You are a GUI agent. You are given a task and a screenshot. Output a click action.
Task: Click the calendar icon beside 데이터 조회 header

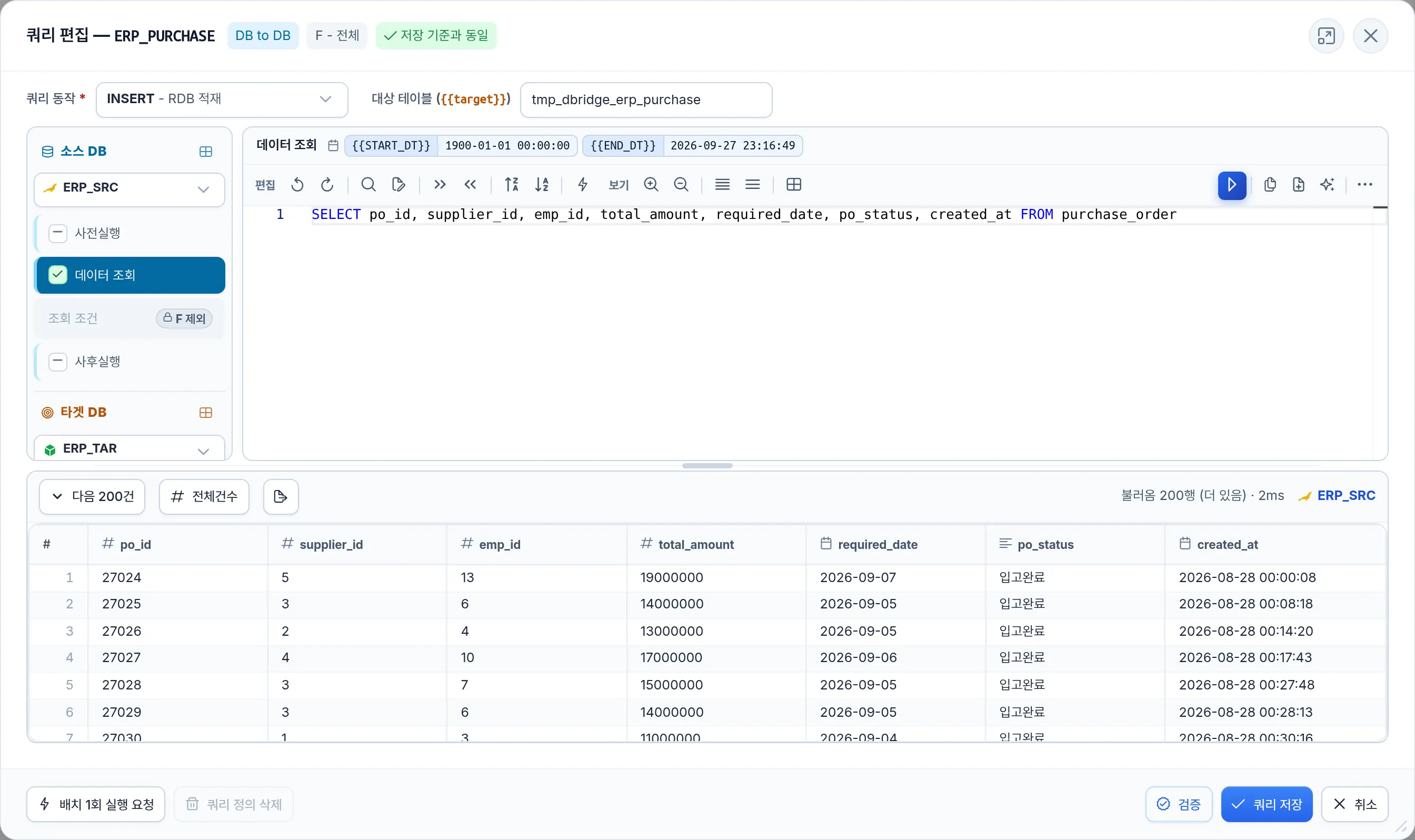tap(333, 145)
